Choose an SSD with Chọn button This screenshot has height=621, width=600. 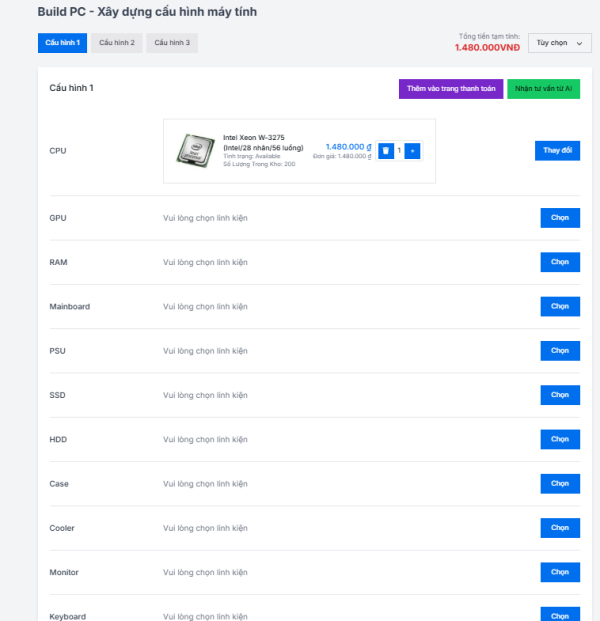(560, 395)
